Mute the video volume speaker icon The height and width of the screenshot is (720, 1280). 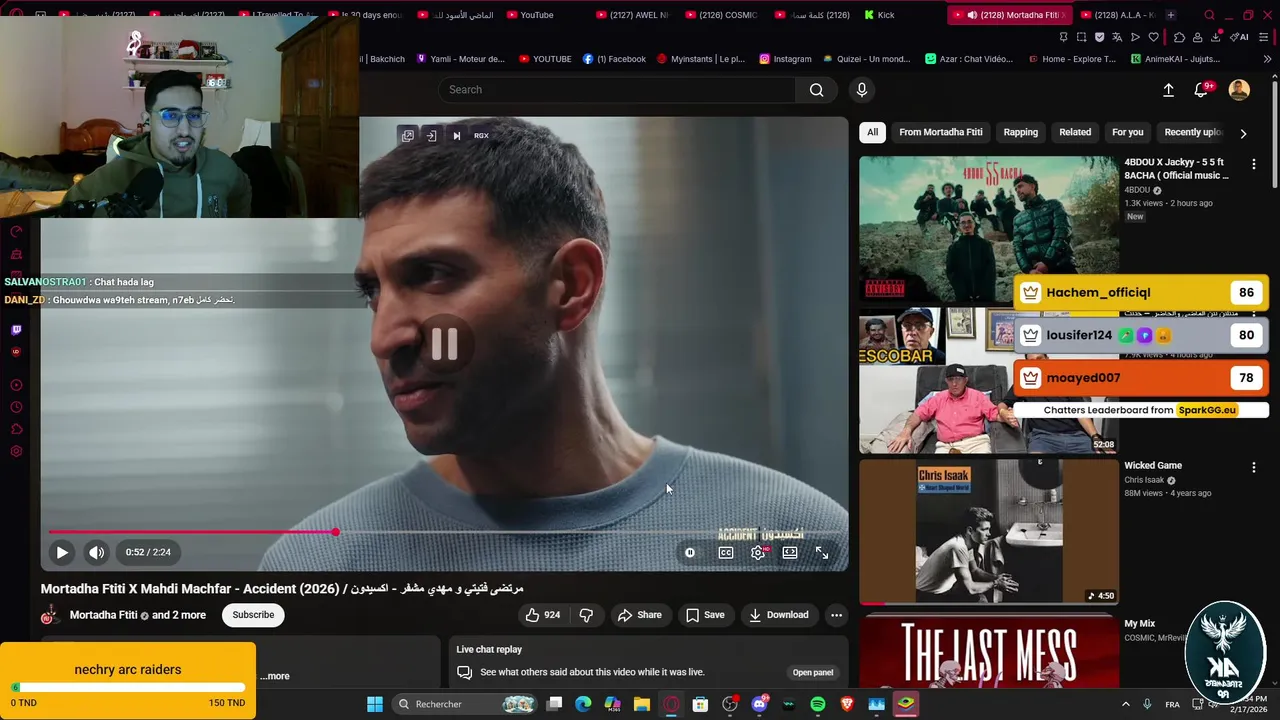point(96,552)
